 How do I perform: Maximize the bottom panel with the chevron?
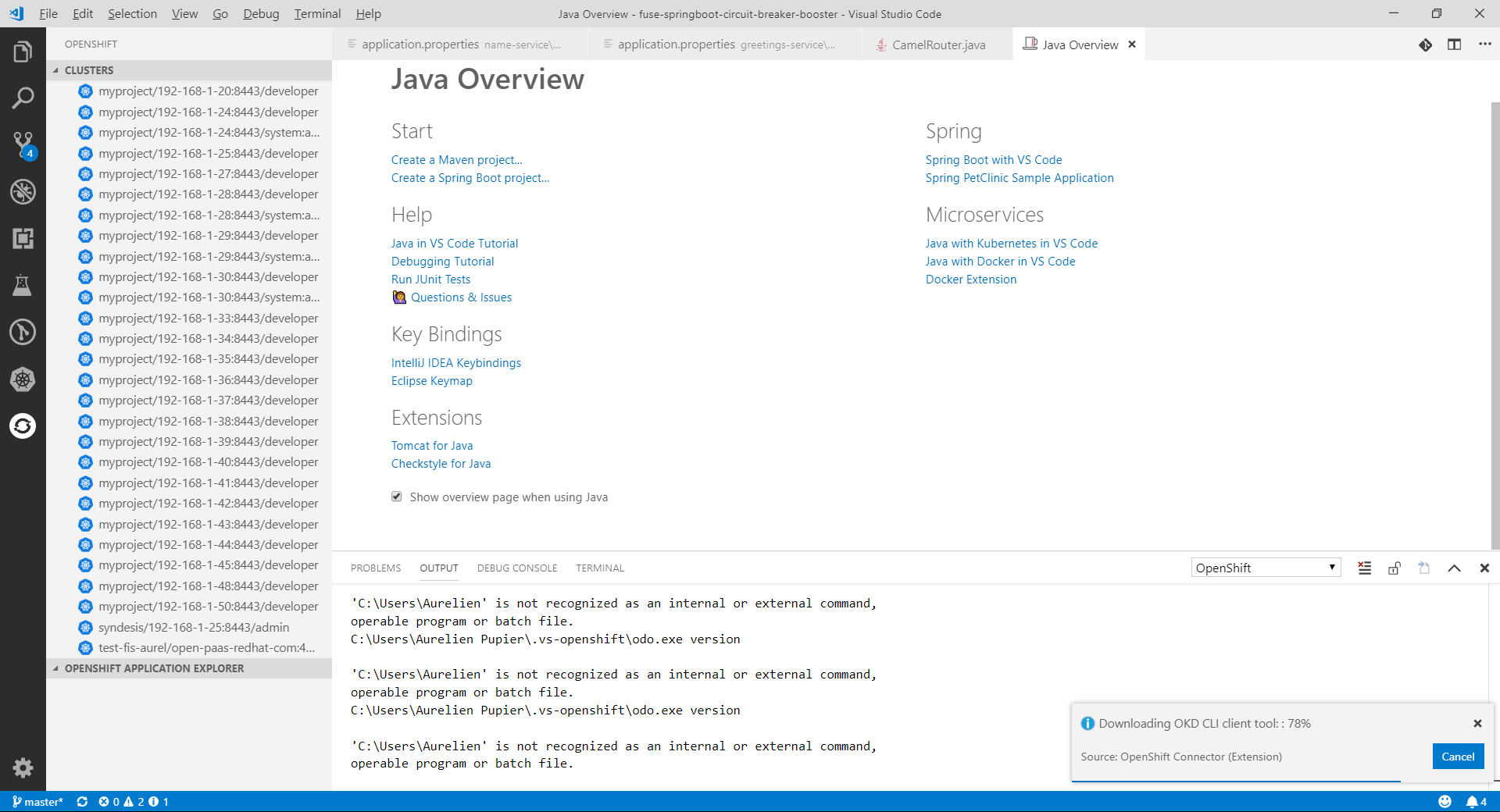coord(1454,568)
